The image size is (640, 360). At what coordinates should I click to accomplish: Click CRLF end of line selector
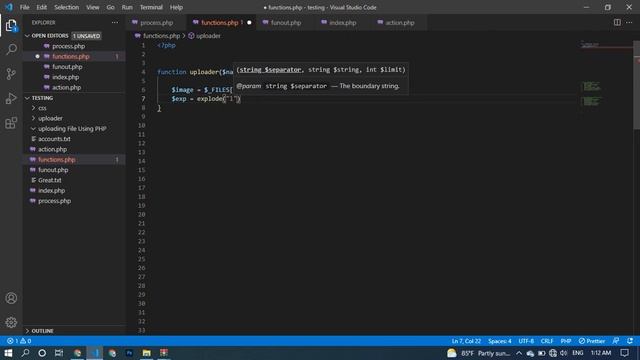(547, 341)
